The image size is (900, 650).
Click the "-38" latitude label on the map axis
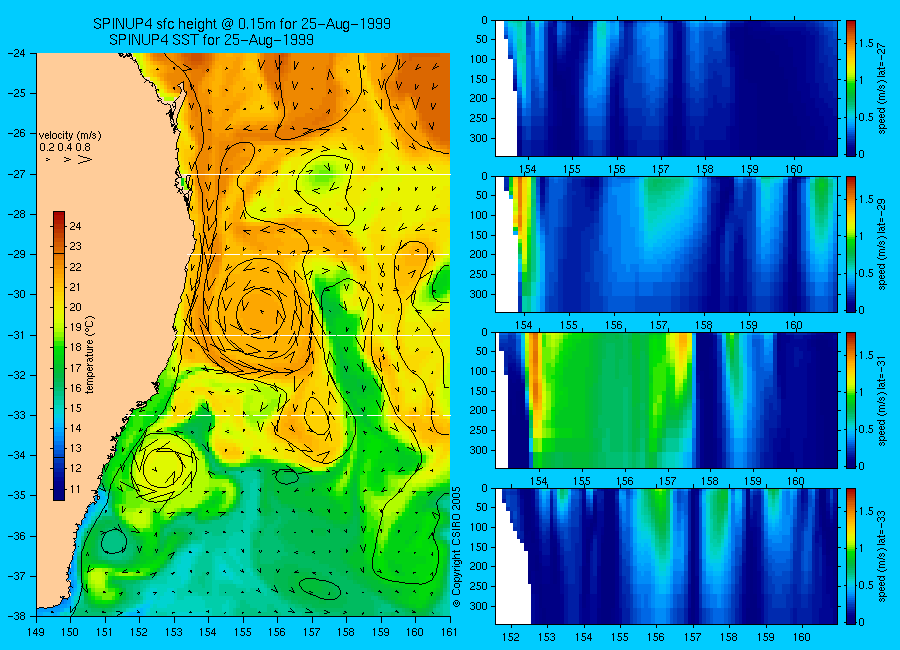click(15, 616)
